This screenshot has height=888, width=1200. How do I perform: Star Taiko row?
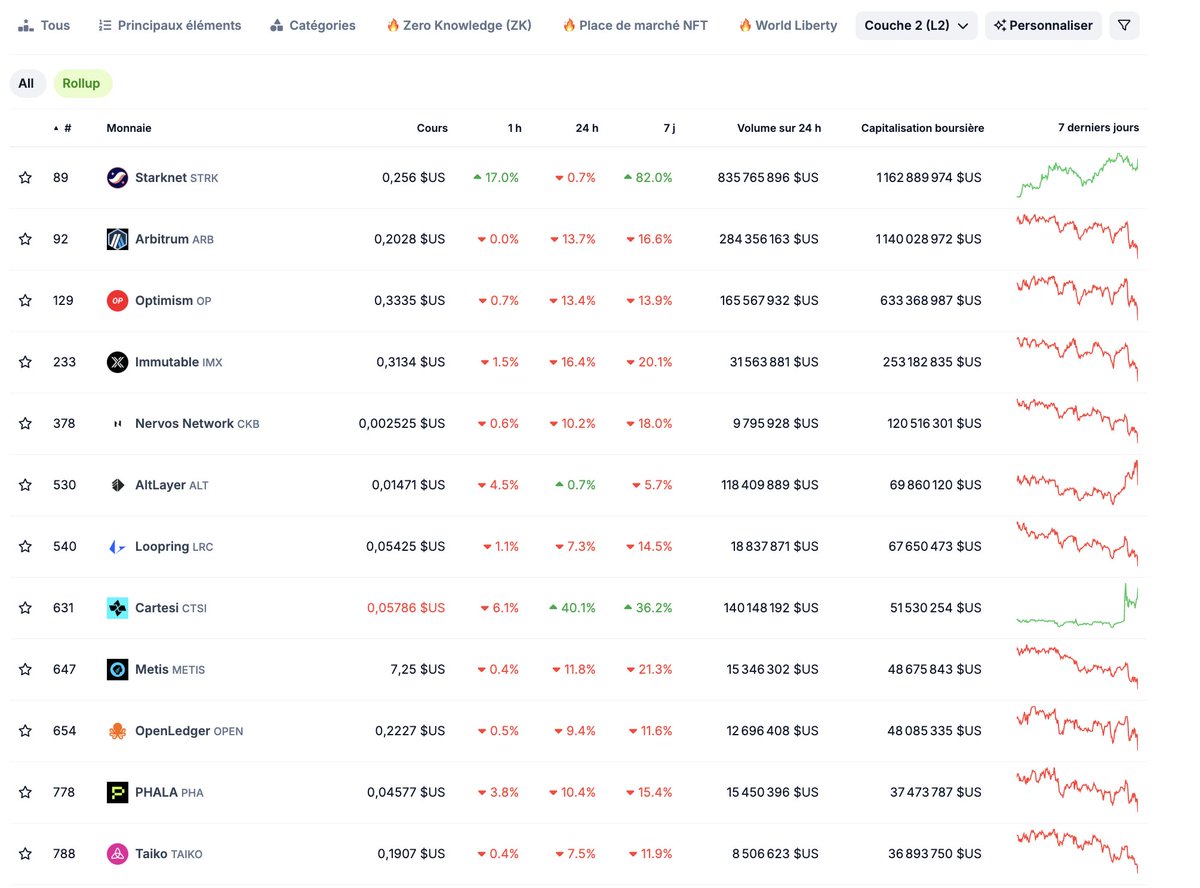click(x=25, y=854)
